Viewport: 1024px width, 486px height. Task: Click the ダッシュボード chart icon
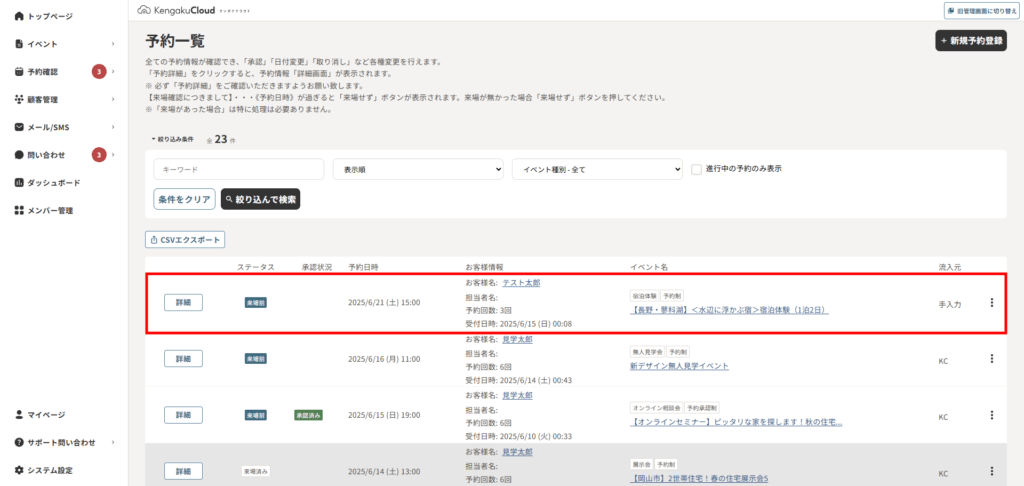[x=19, y=183]
